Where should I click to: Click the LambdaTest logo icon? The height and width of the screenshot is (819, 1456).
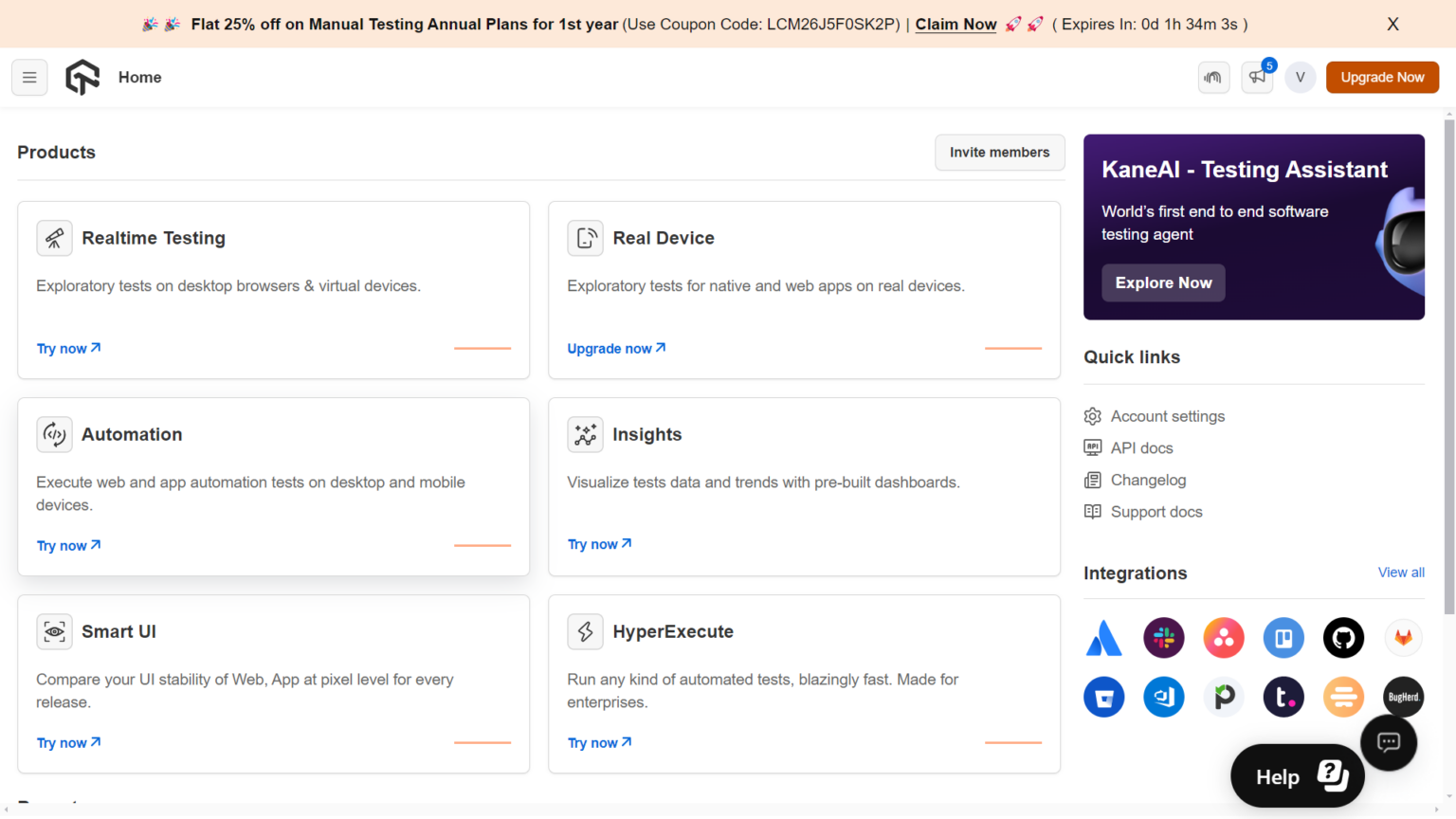coord(82,78)
